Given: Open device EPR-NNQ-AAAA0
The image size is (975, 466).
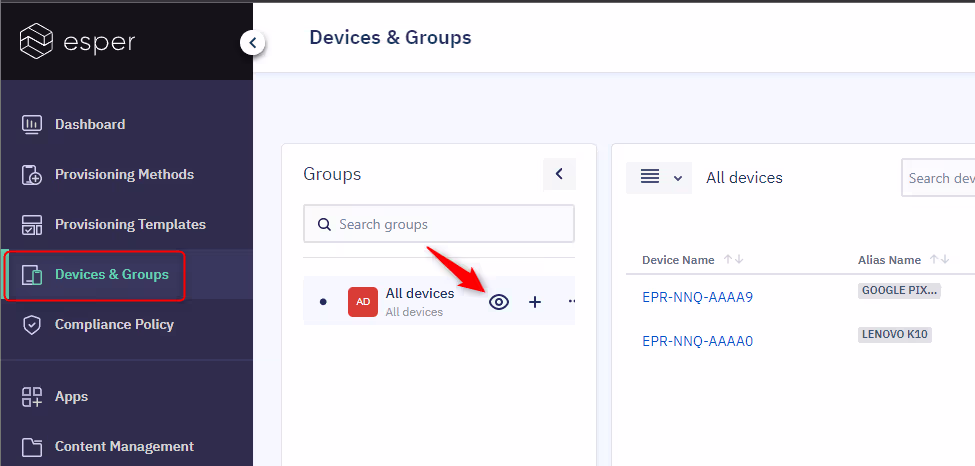Looking at the screenshot, I should point(697,341).
